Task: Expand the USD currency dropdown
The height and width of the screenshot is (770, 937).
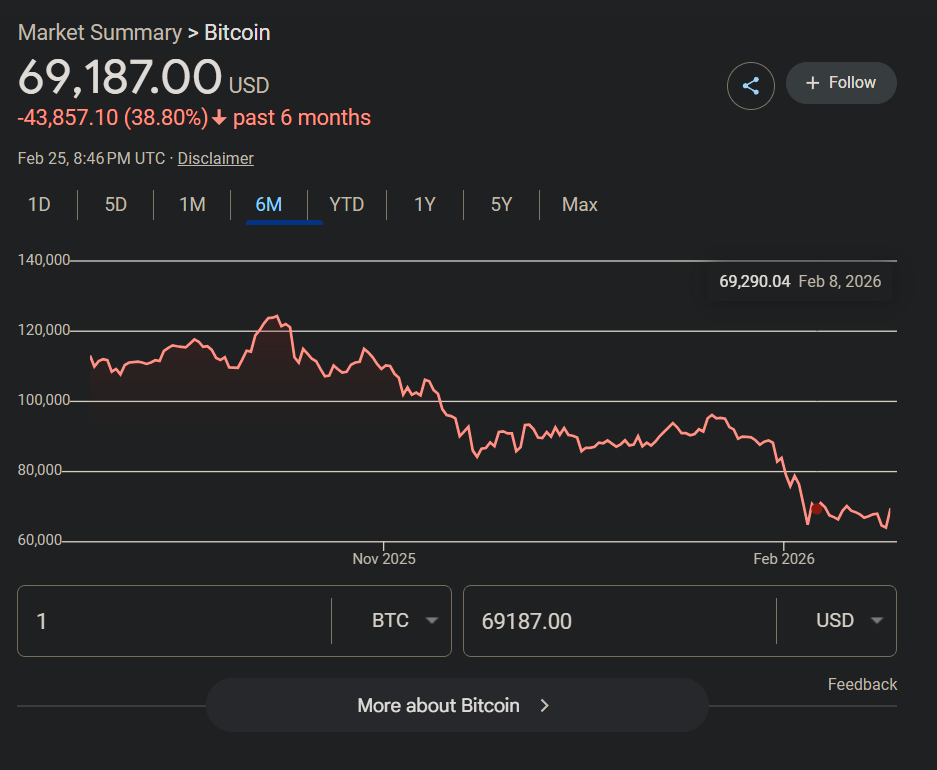Action: (849, 621)
